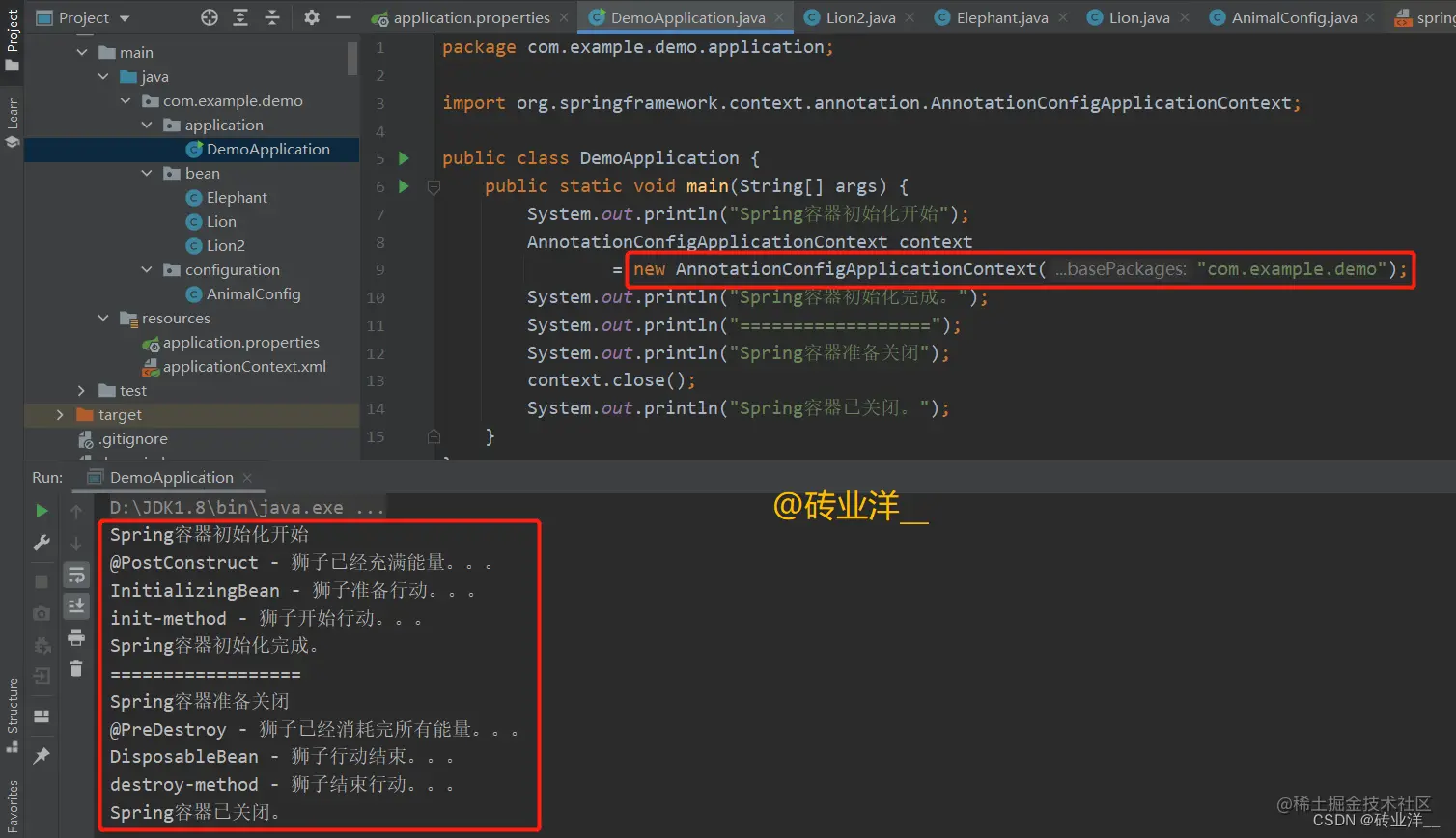Open the AnimalConfig.java tab

coord(1294,16)
